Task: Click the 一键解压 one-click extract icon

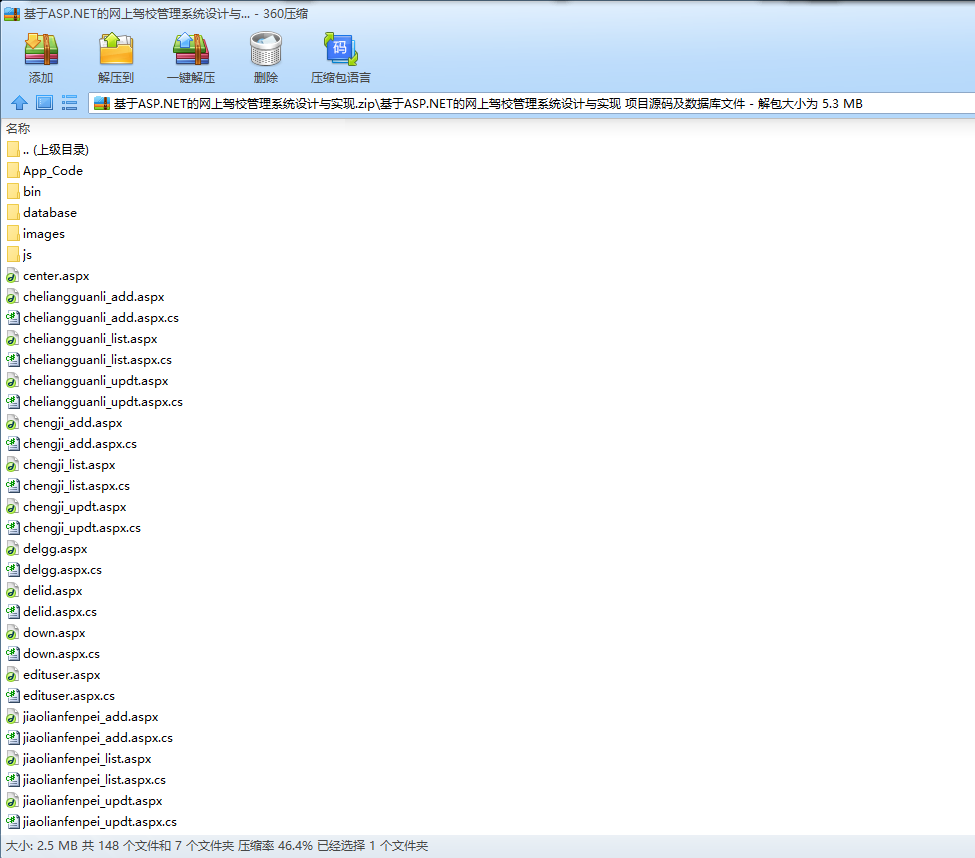Action: pyautogui.click(x=191, y=50)
